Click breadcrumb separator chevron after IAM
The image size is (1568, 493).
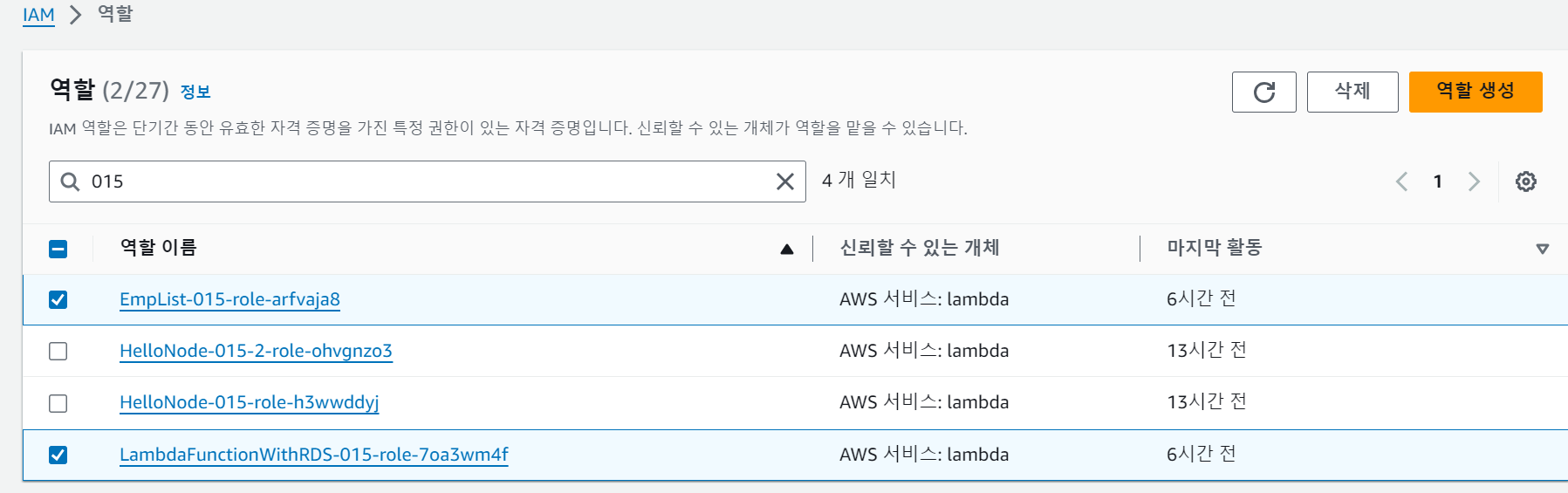76,15
